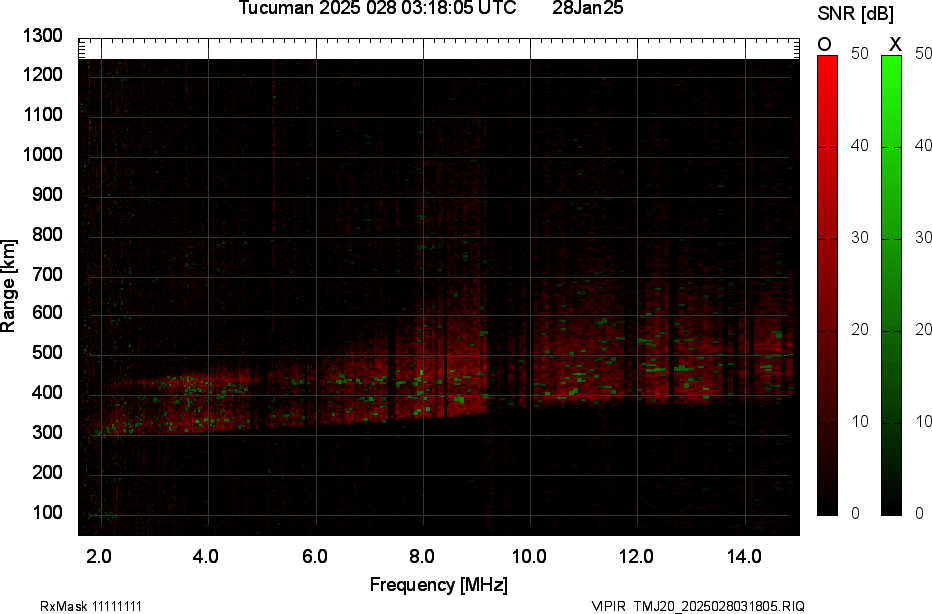Click the 2.0 tick on frequency axis
The image size is (932, 614).
click(x=100, y=556)
